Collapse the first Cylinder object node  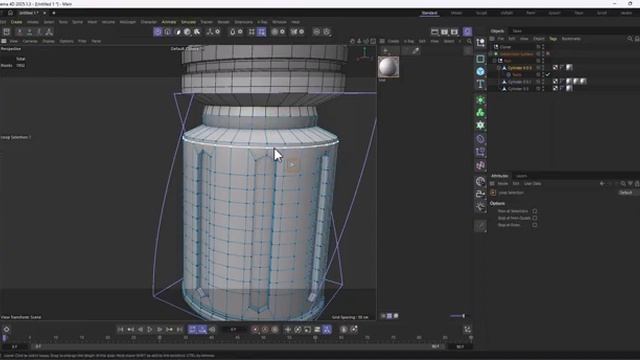click(x=499, y=68)
